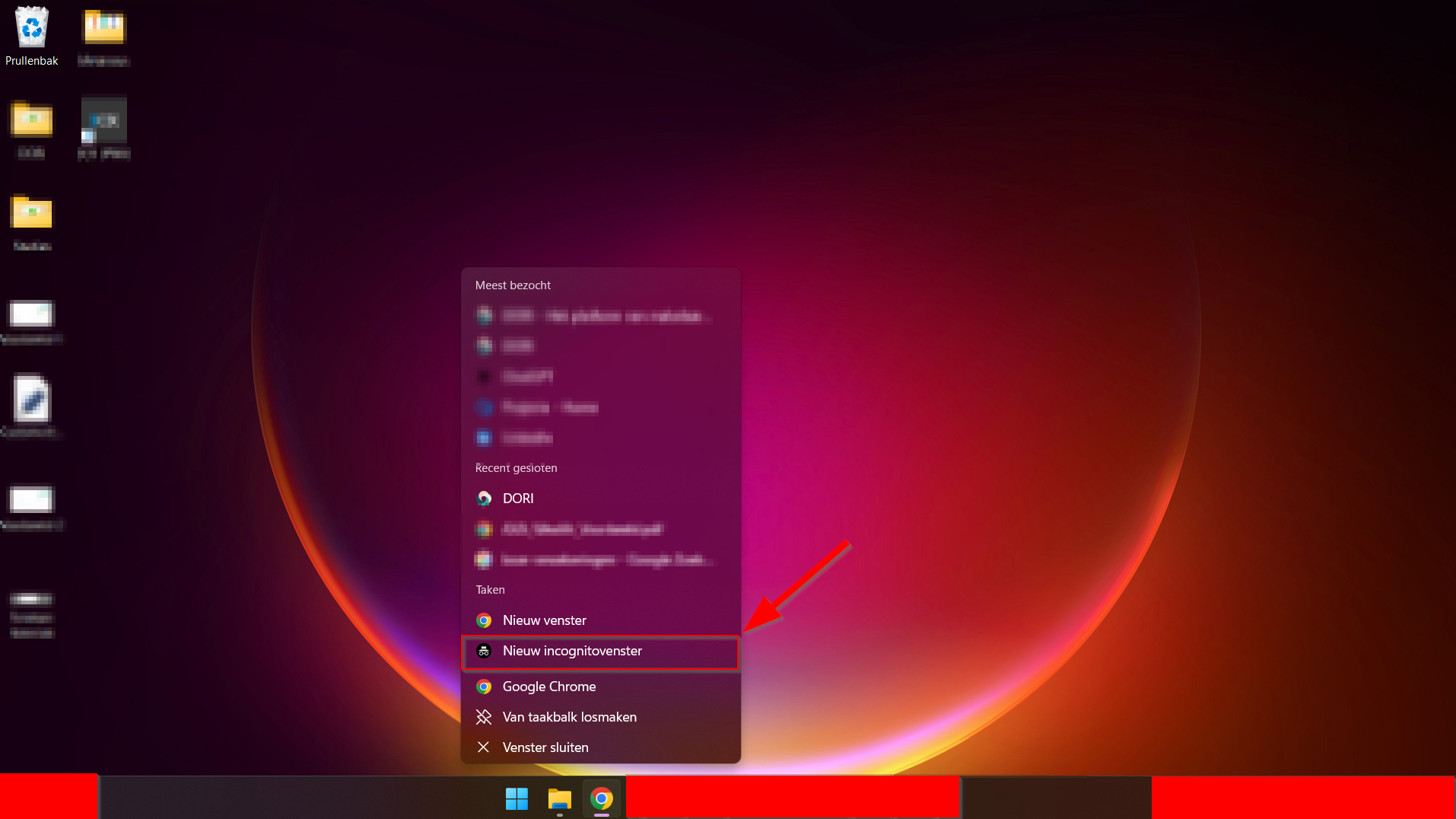Viewport: 1456px width, 819px height.
Task: Select Van taakbalk losmaken
Action: tap(569, 717)
